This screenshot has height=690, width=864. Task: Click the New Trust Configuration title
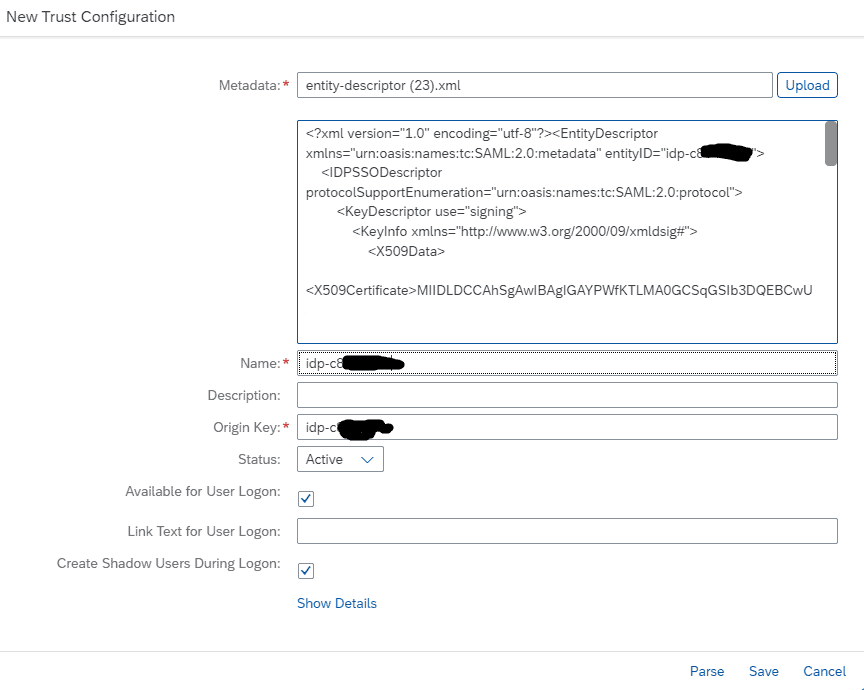(90, 17)
